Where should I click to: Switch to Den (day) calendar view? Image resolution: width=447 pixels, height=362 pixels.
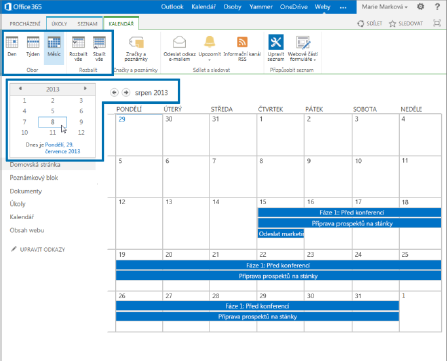[12, 43]
